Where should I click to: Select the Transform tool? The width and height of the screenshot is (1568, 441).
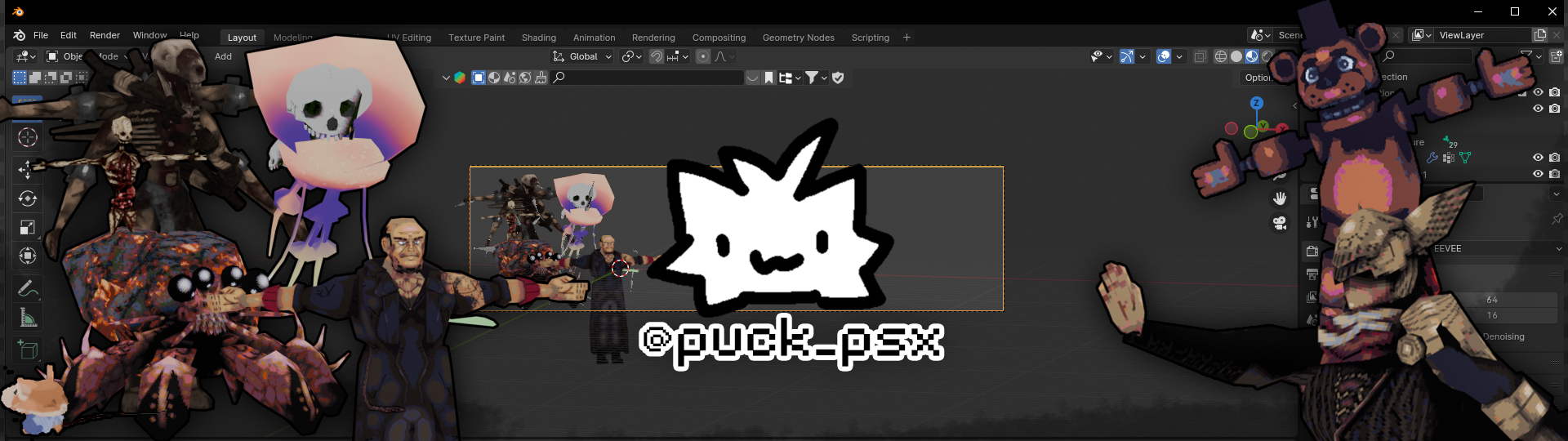click(x=27, y=256)
